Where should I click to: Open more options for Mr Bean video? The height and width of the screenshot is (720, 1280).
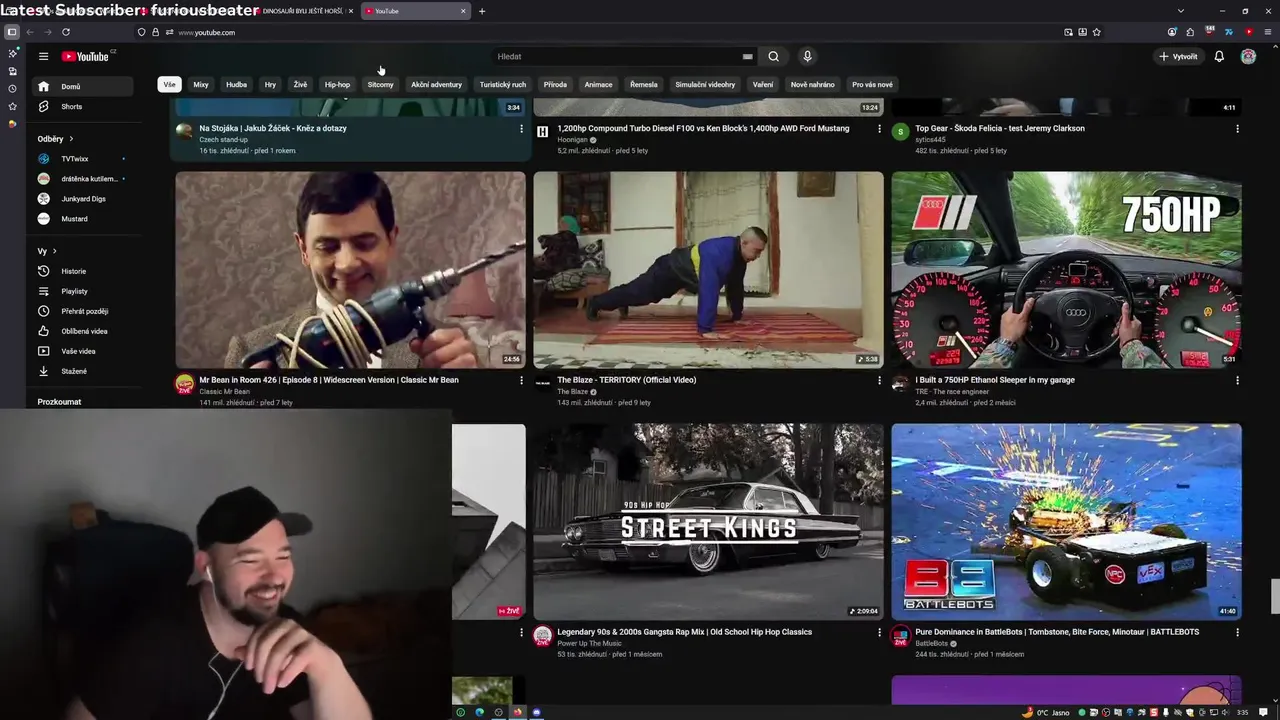point(521,380)
